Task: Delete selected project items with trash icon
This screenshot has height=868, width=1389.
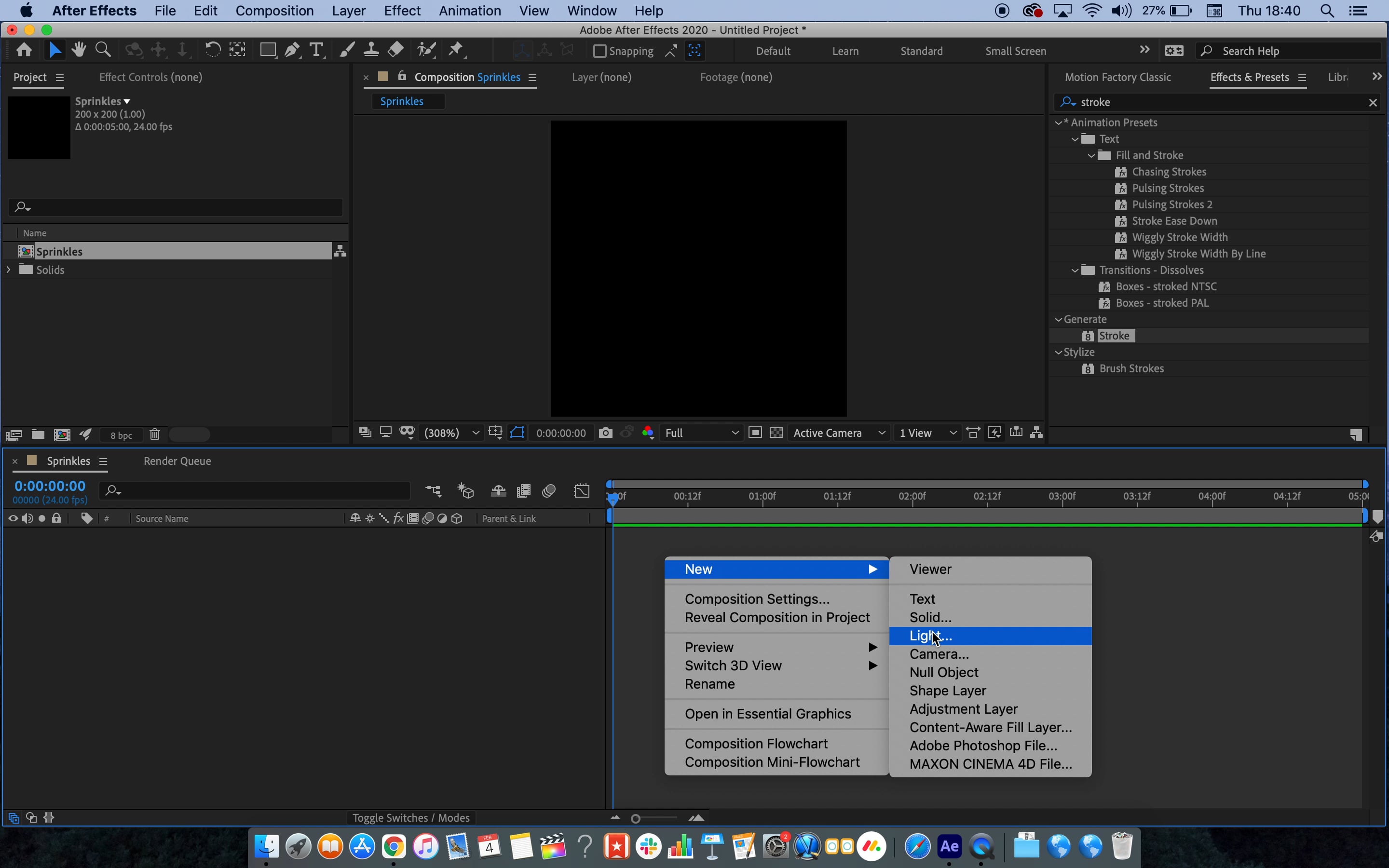Action: [154, 434]
